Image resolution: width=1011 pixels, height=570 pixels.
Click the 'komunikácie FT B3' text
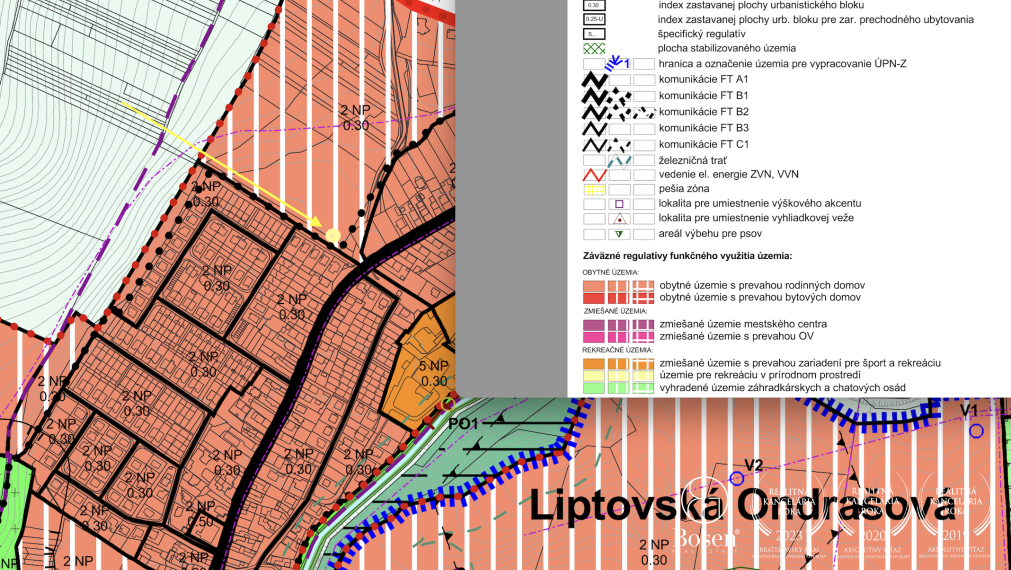coord(703,128)
